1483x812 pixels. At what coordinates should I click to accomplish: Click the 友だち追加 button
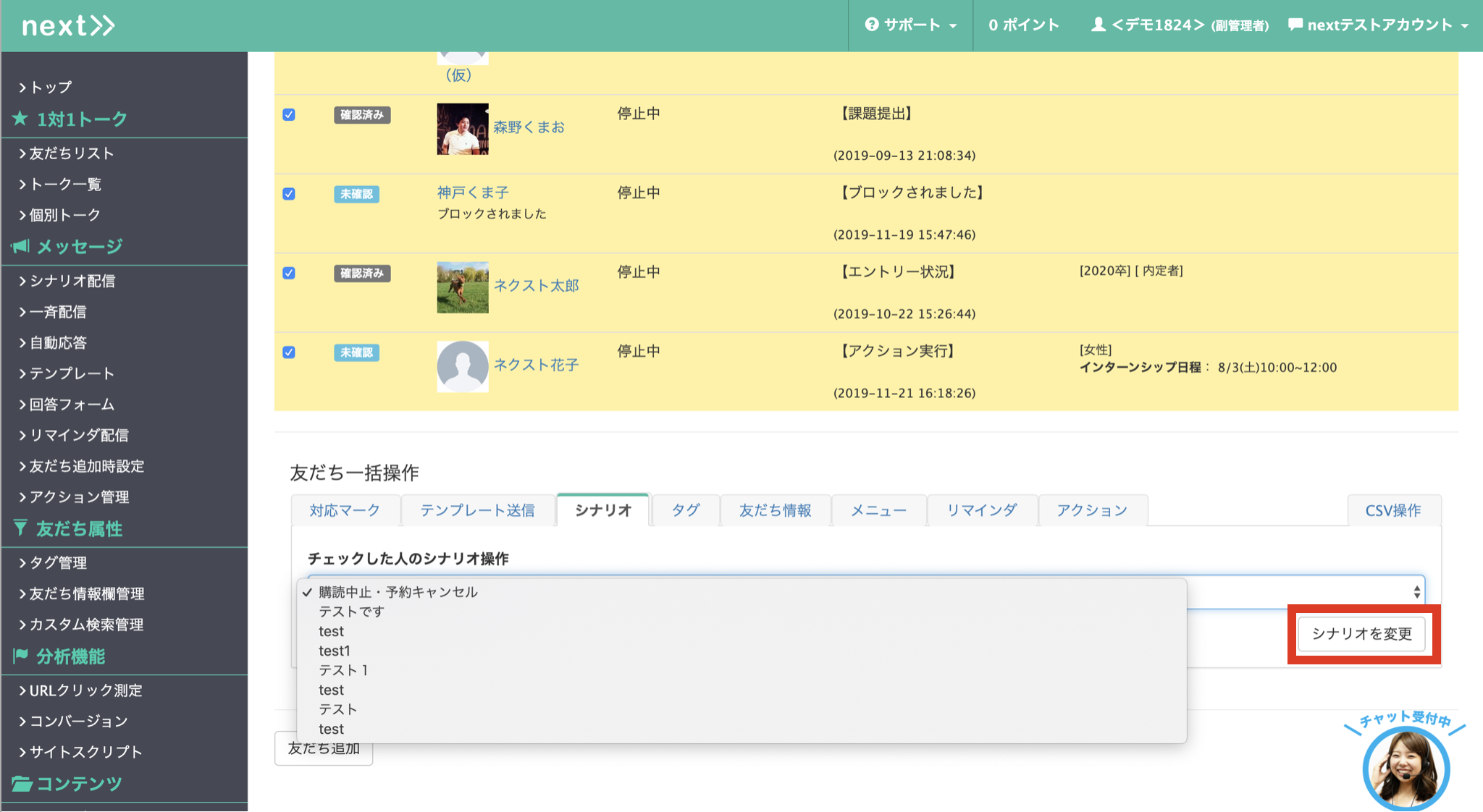coord(324,748)
